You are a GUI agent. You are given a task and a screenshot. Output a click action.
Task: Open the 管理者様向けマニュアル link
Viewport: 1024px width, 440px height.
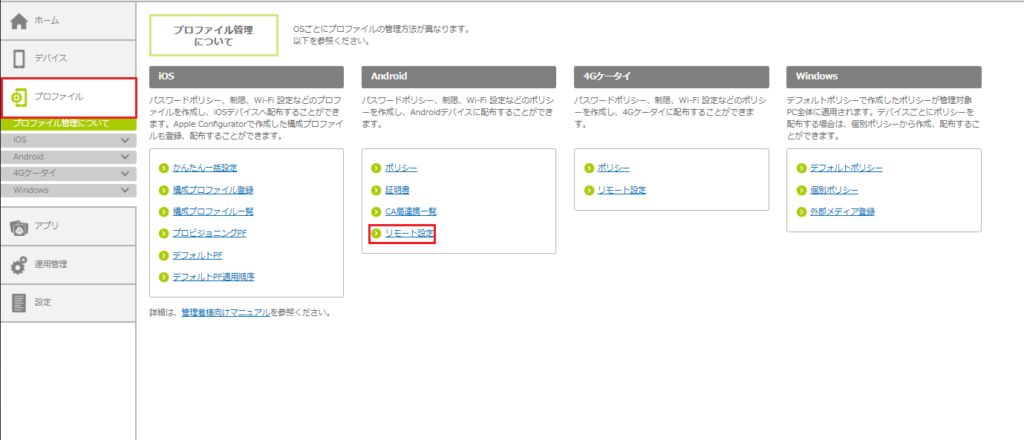(x=225, y=313)
